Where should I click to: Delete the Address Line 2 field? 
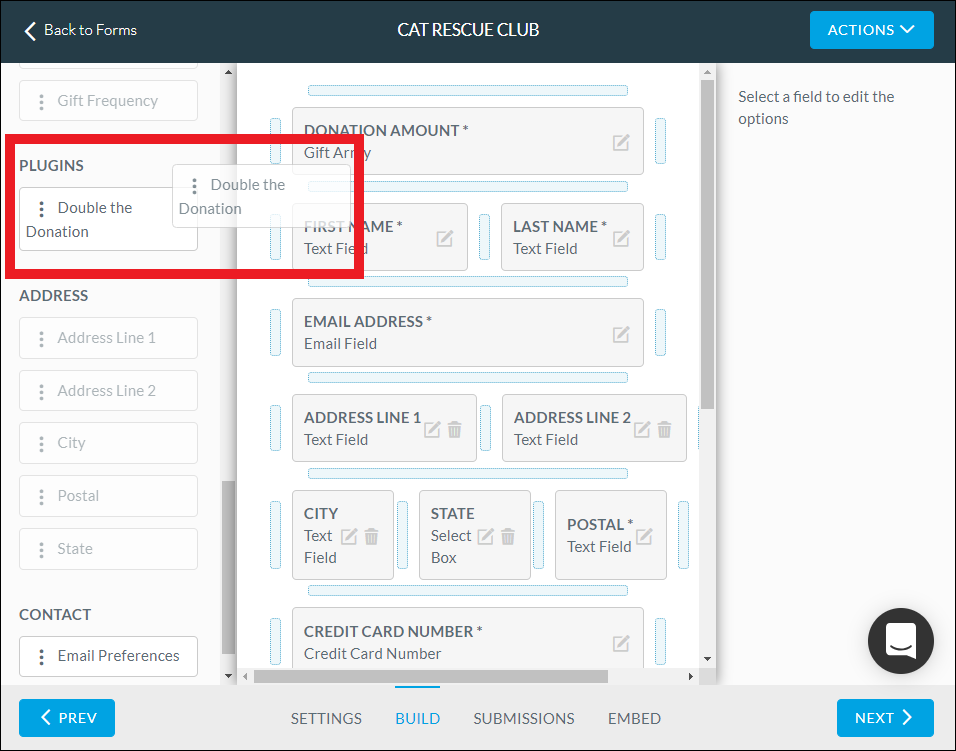coord(665,430)
